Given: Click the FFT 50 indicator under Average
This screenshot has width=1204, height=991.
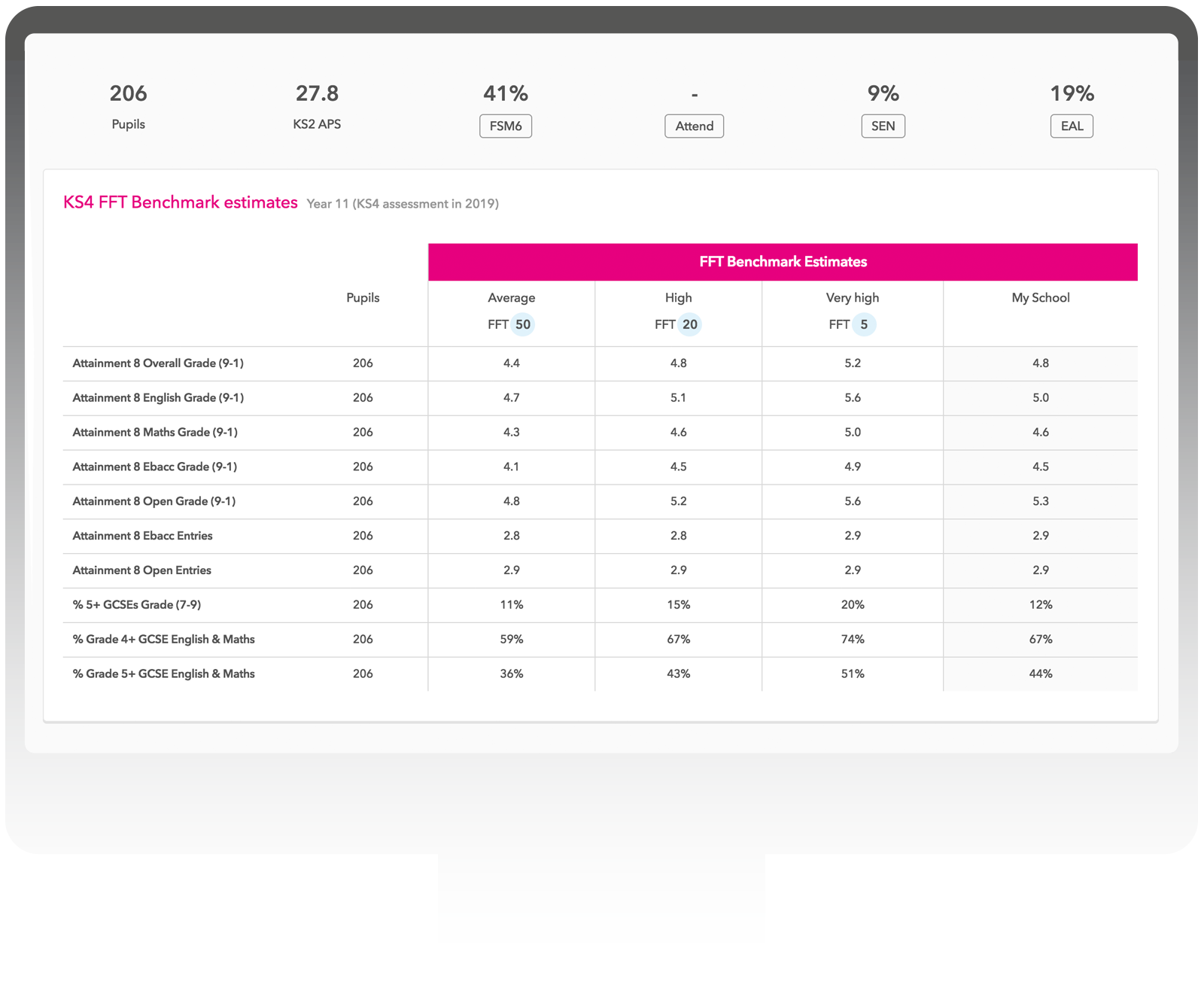Looking at the screenshot, I should click(x=512, y=324).
